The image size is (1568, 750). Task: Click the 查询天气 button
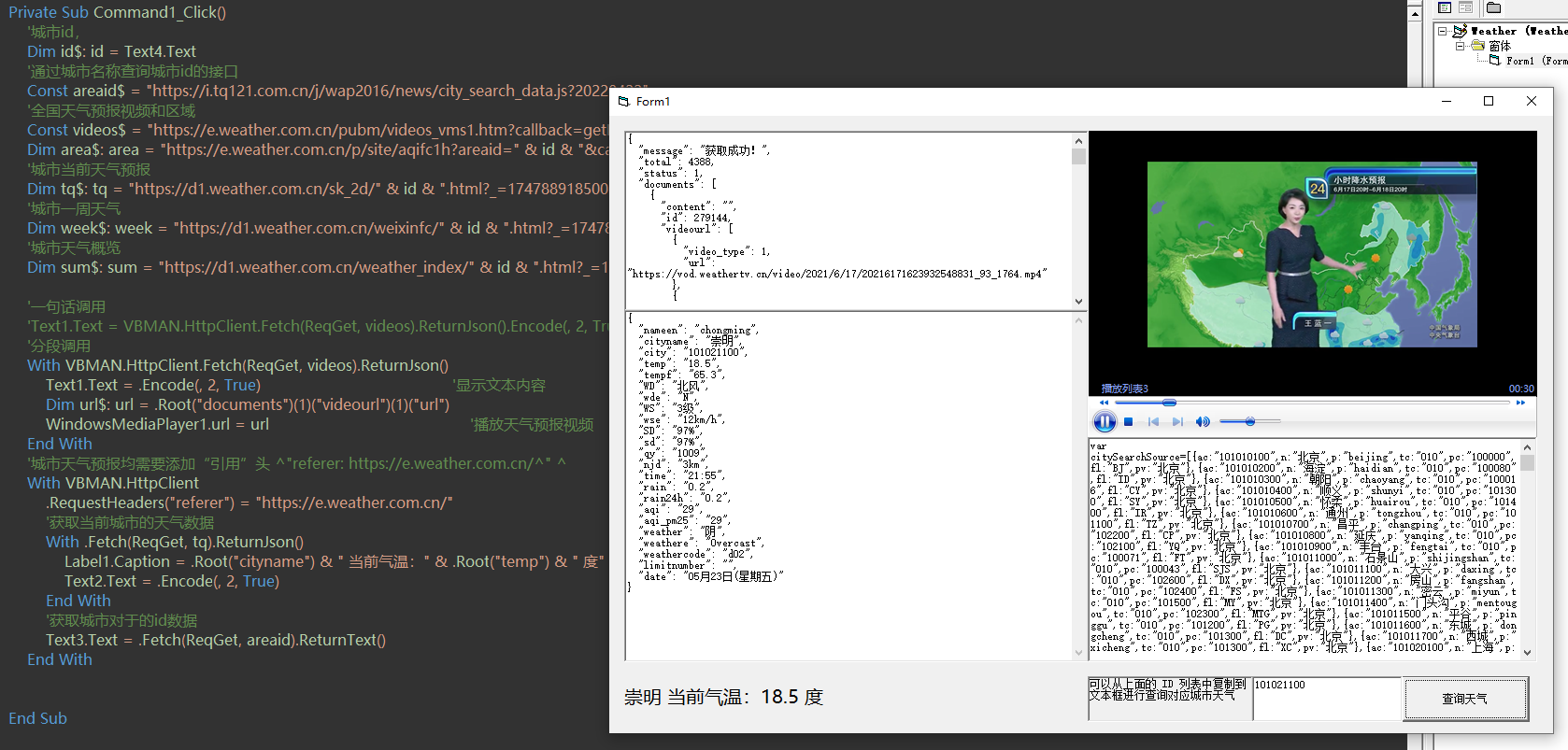pos(1465,699)
